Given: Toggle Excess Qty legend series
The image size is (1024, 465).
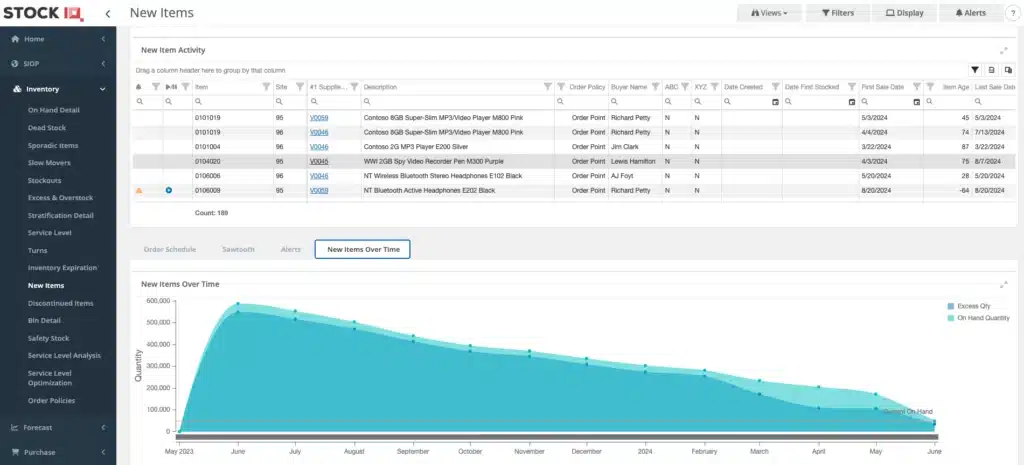Looking at the screenshot, I should coord(968,306).
